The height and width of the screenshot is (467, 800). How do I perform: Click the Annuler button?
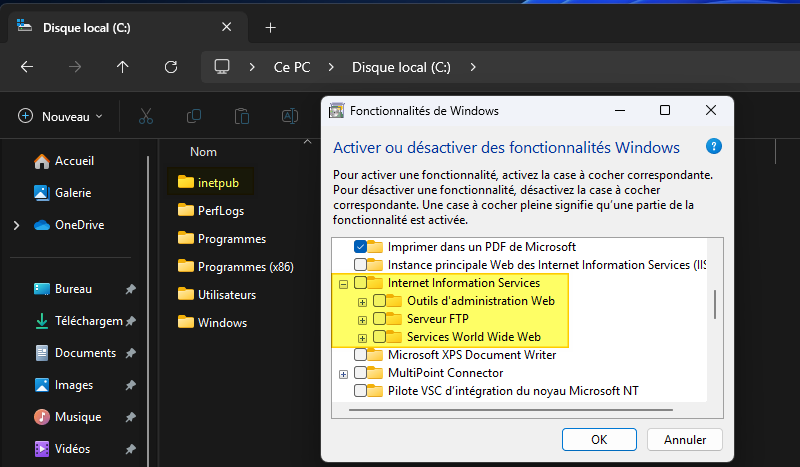[x=684, y=439]
